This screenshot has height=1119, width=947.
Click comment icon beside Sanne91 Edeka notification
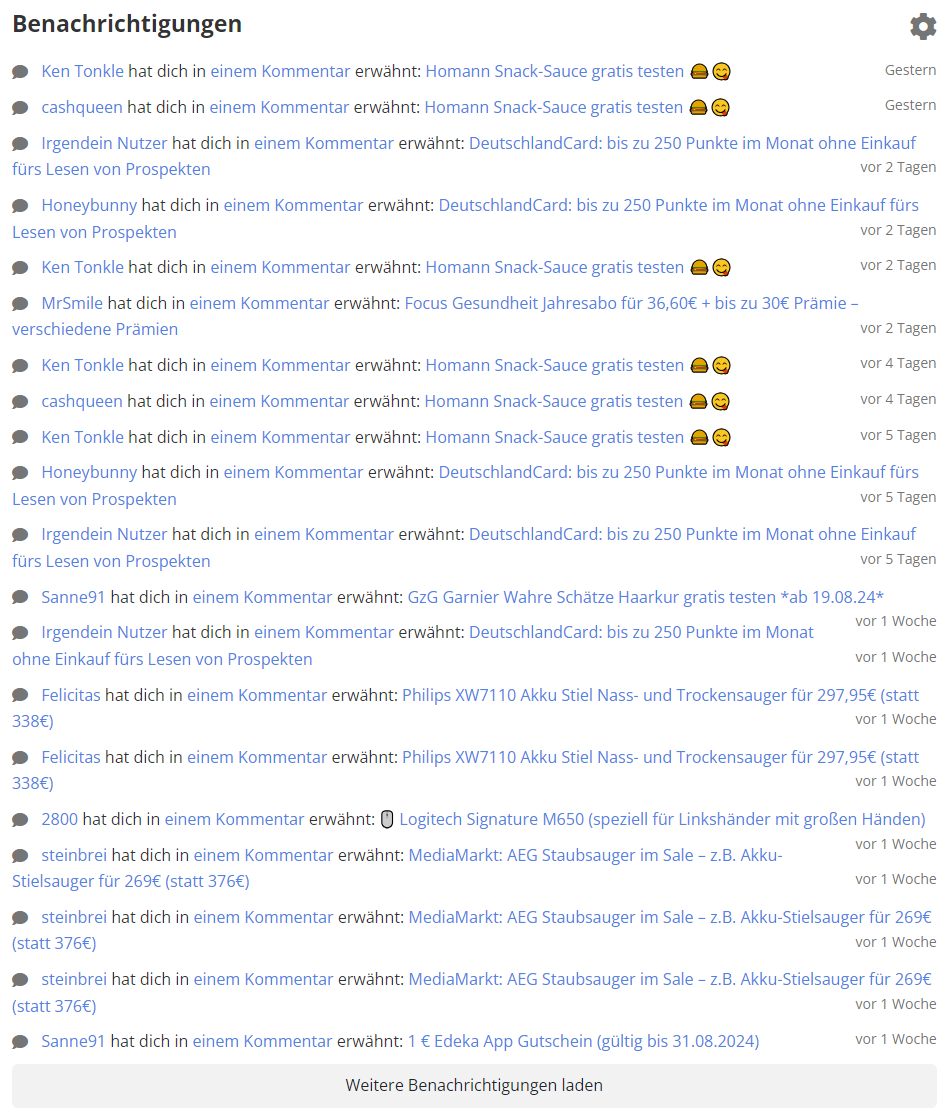(20, 1042)
